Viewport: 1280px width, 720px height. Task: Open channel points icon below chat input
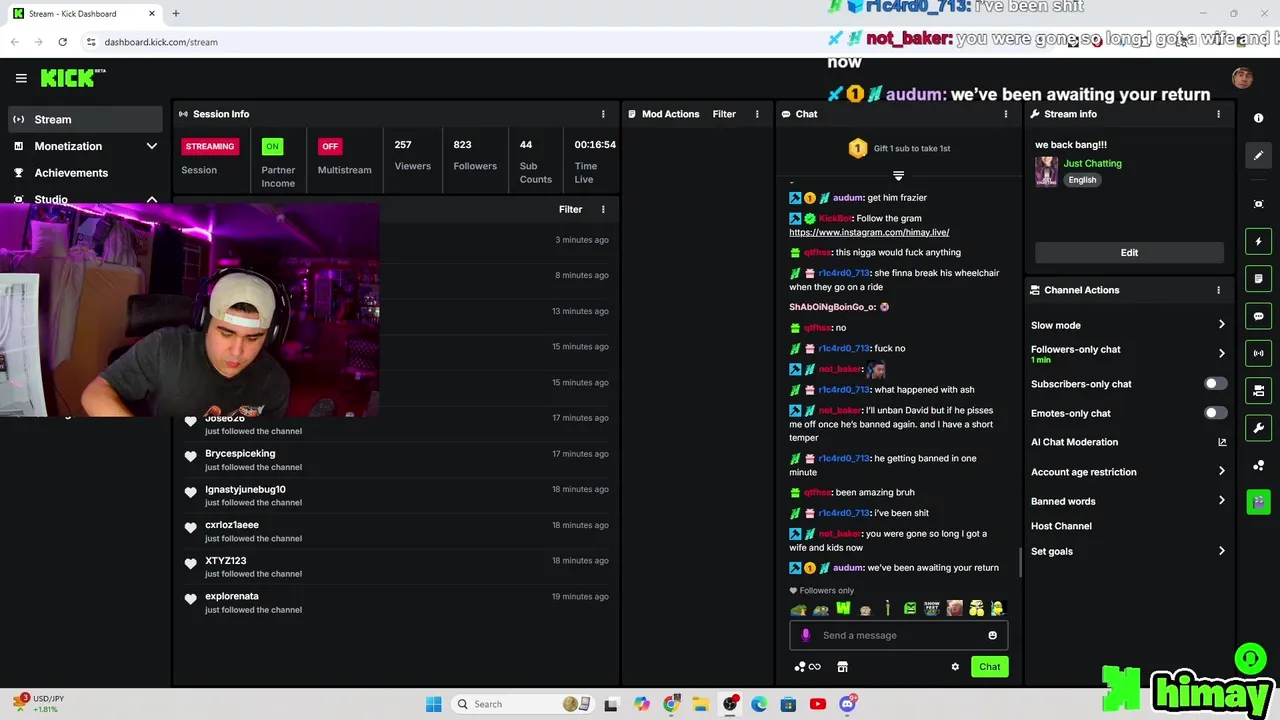coord(807,667)
